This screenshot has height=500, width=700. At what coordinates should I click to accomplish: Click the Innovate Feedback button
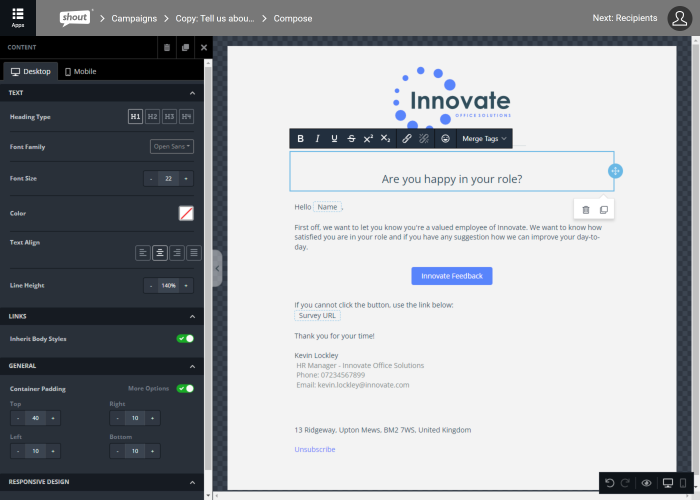(452, 276)
